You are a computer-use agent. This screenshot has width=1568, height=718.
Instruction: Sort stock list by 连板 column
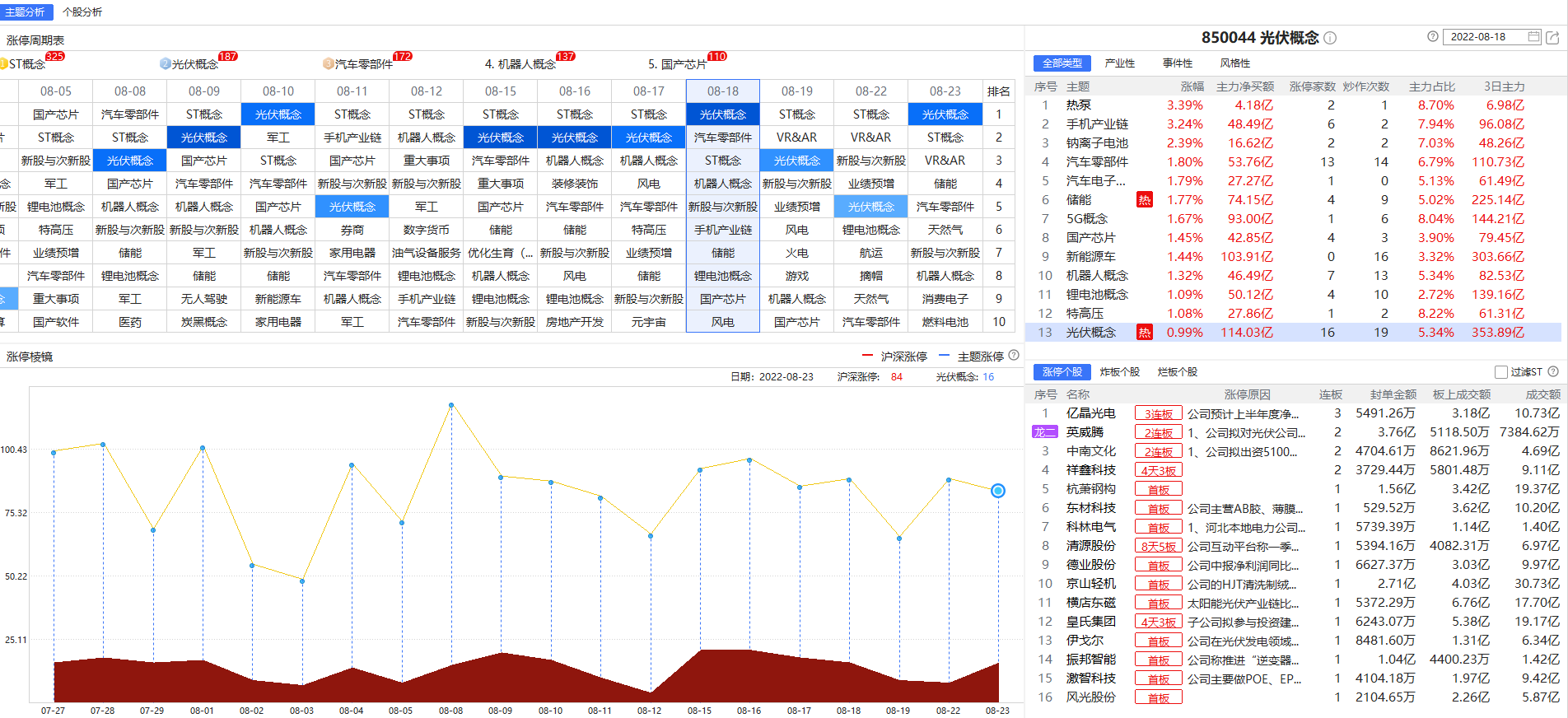click(1331, 394)
